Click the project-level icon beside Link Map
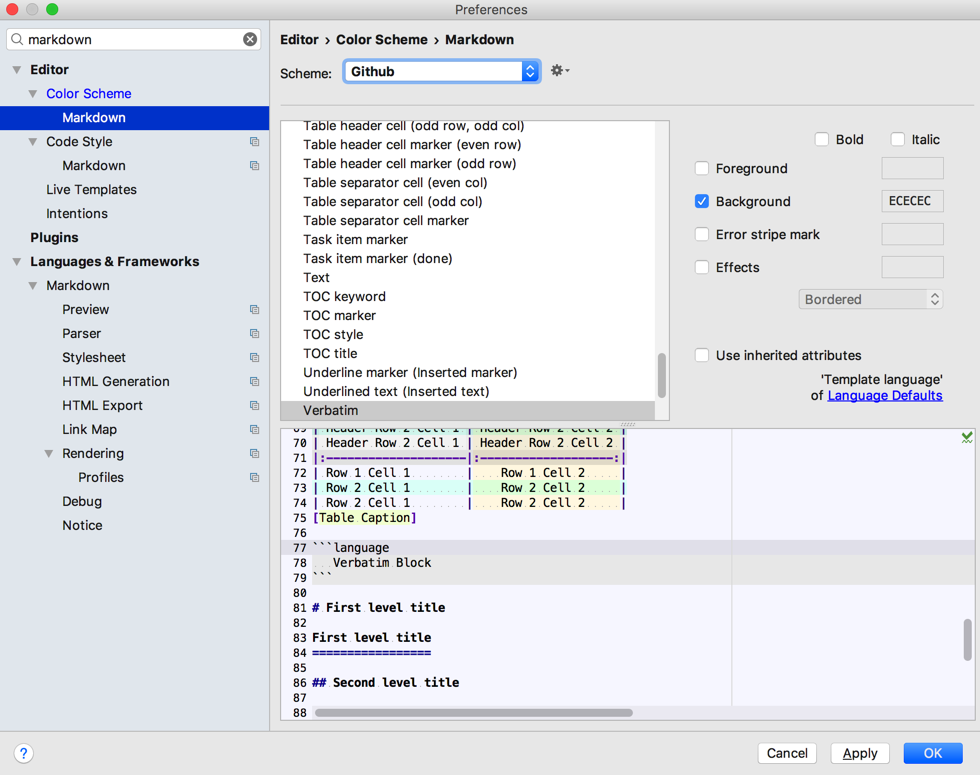 pos(254,430)
